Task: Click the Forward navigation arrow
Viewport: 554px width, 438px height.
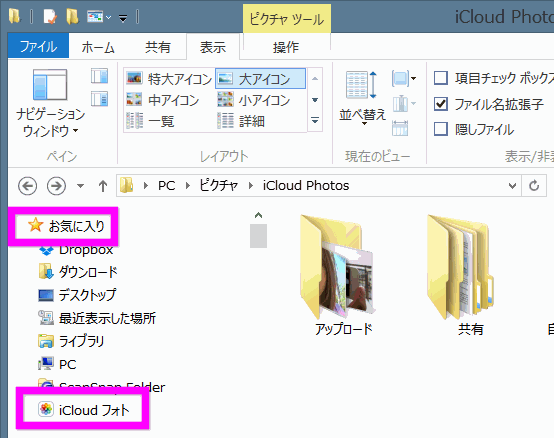Action: point(56,185)
